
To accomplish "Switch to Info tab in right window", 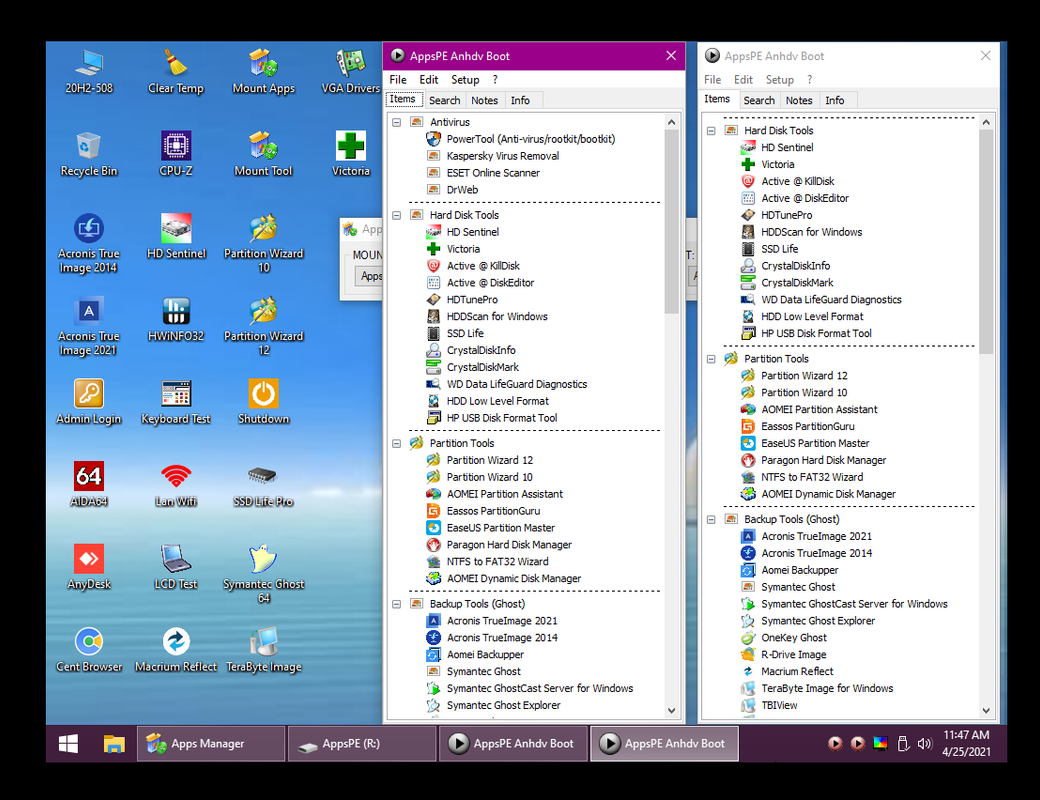I will click(x=834, y=100).
